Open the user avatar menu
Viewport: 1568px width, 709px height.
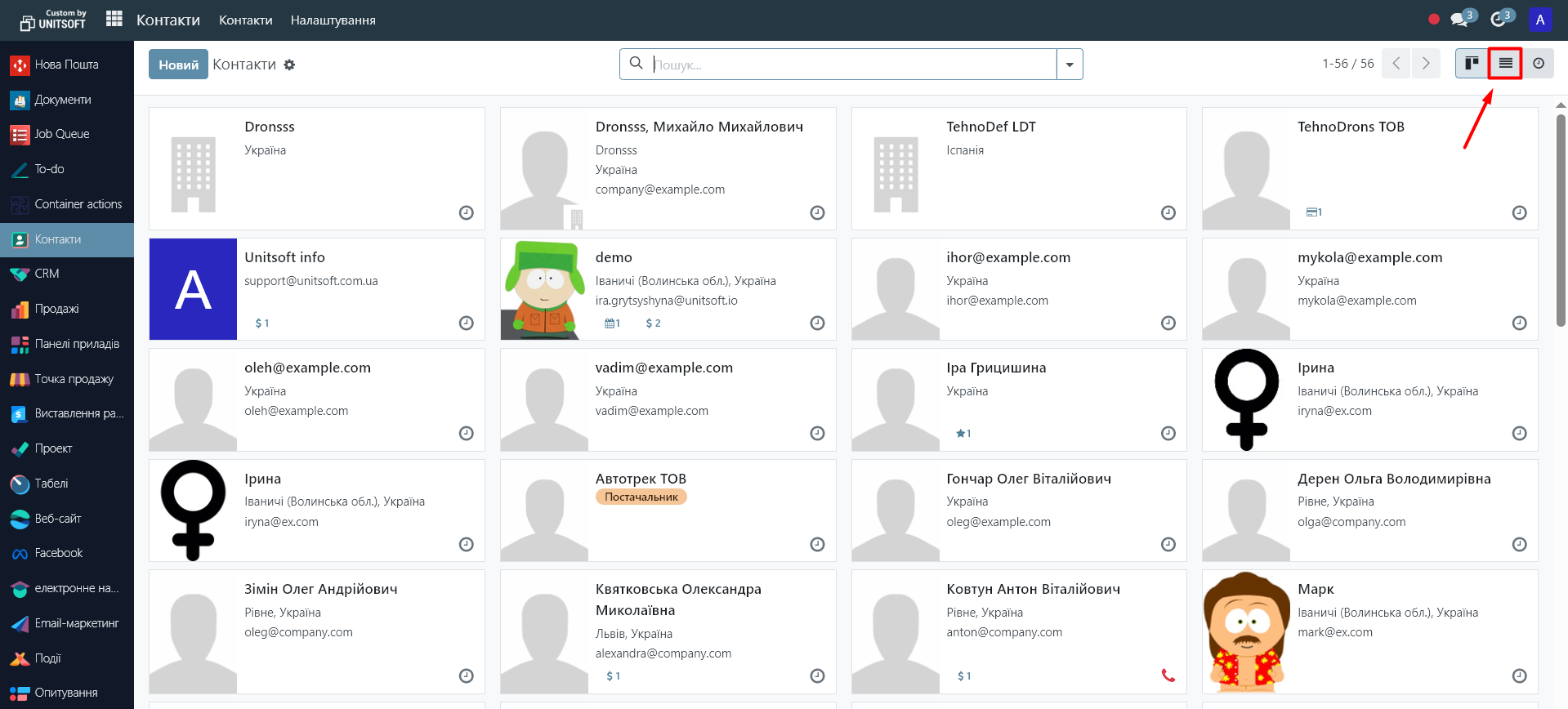[x=1539, y=20]
